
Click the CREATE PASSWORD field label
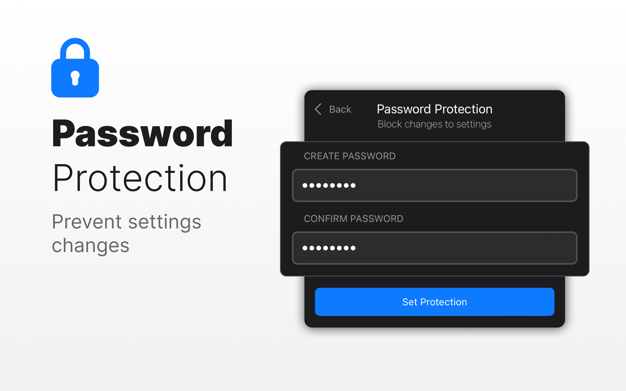click(x=350, y=156)
